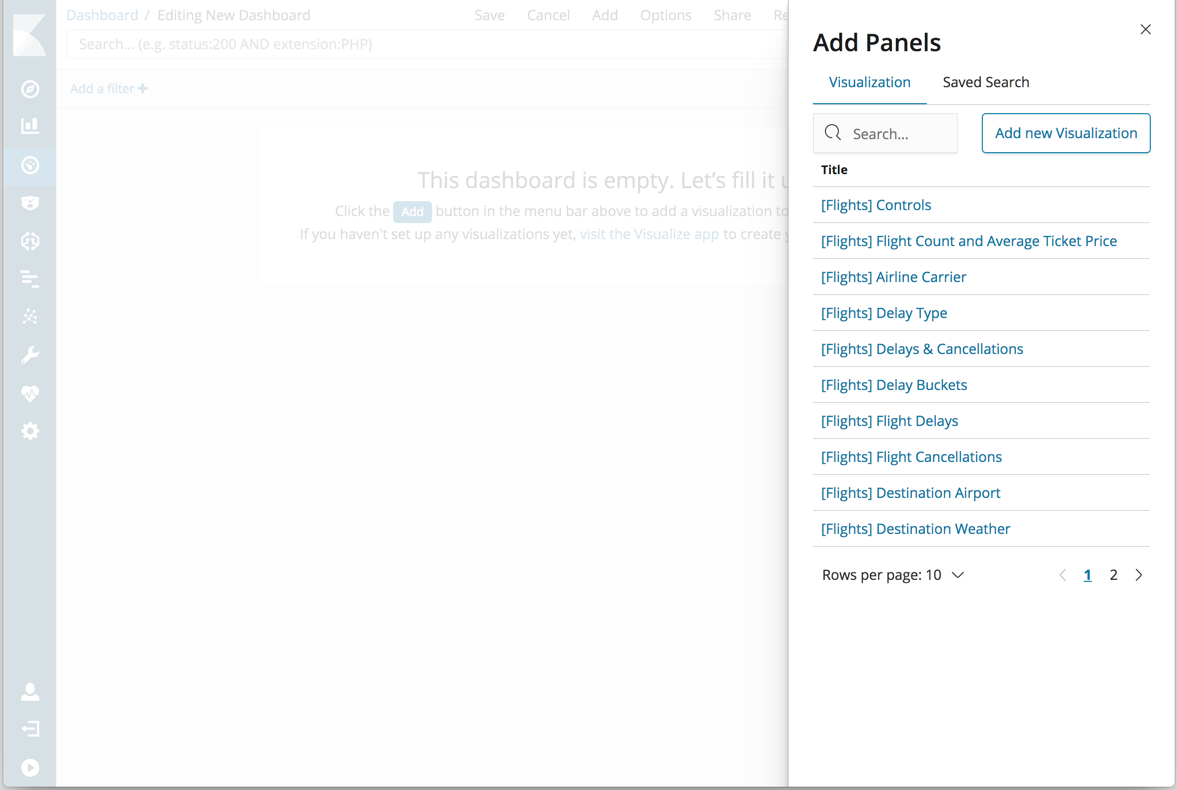Screen dimensions: 1177x790
Task: Go to next page using right chevron
Action: (1138, 574)
